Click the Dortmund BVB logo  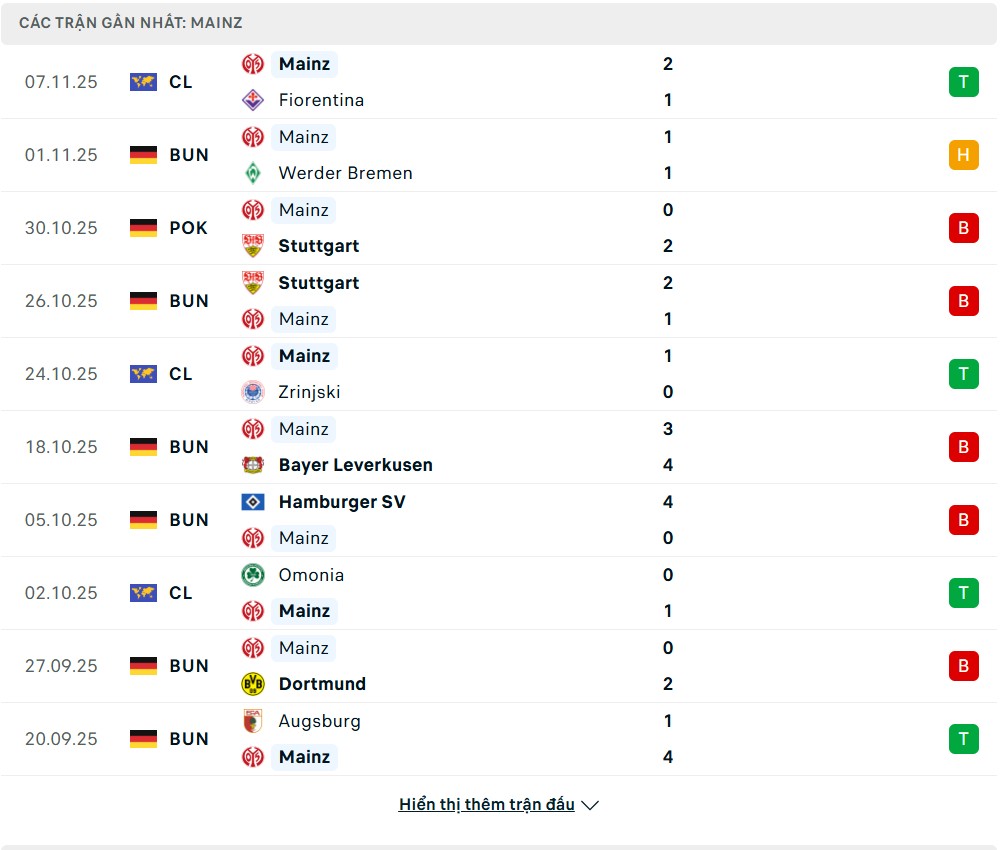tap(253, 684)
